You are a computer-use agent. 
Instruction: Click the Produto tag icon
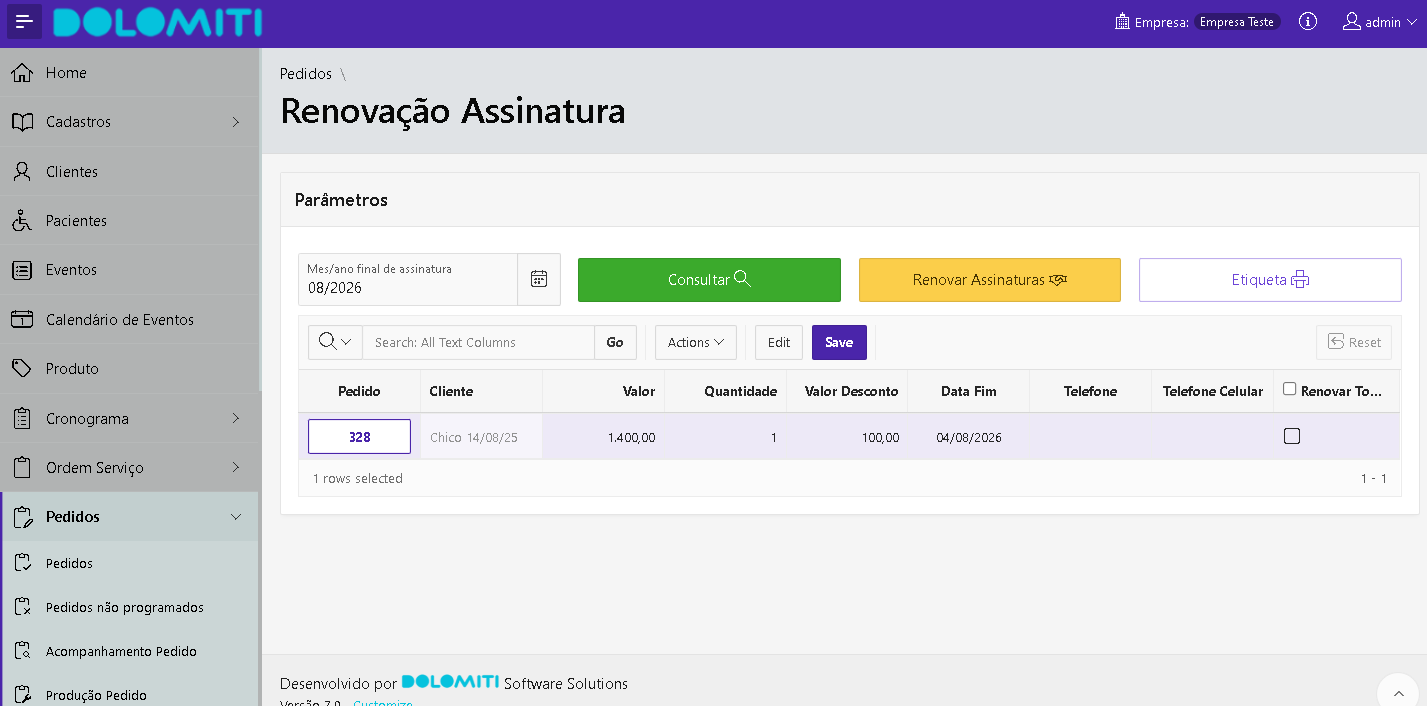pyautogui.click(x=22, y=369)
